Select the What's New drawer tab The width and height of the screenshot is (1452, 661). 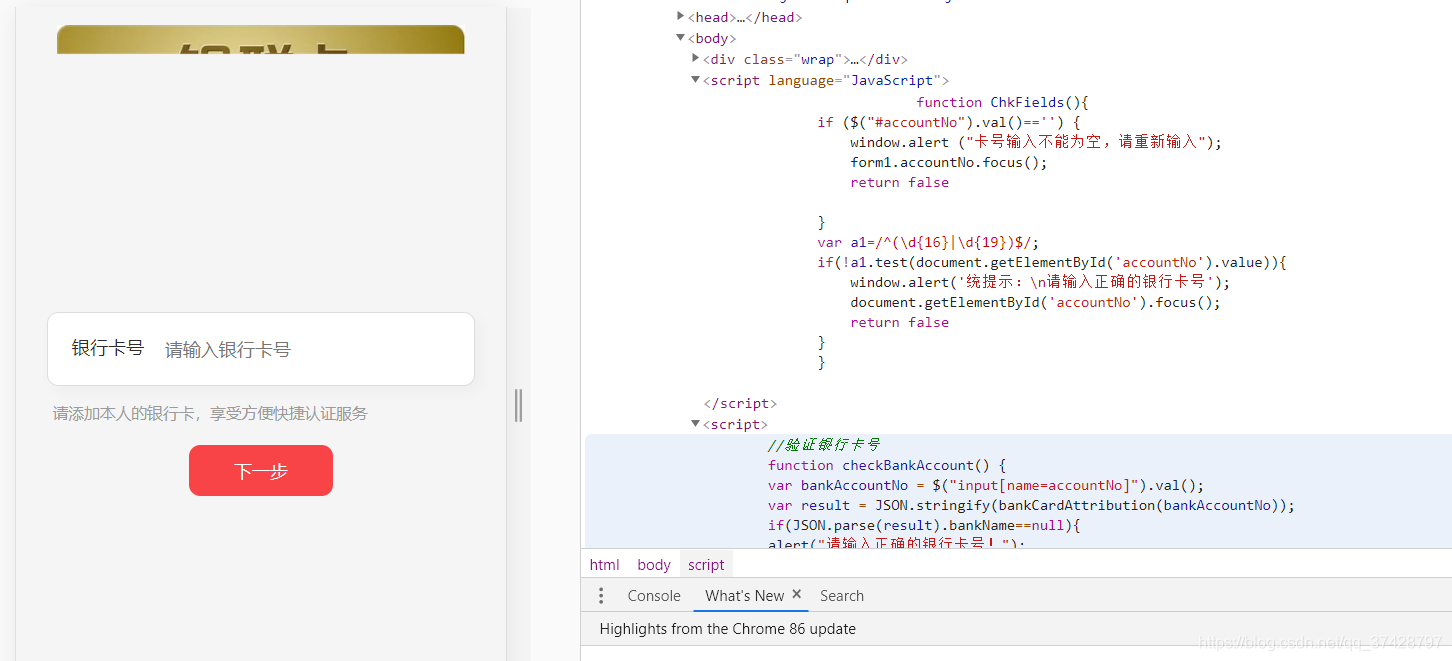pyautogui.click(x=744, y=596)
